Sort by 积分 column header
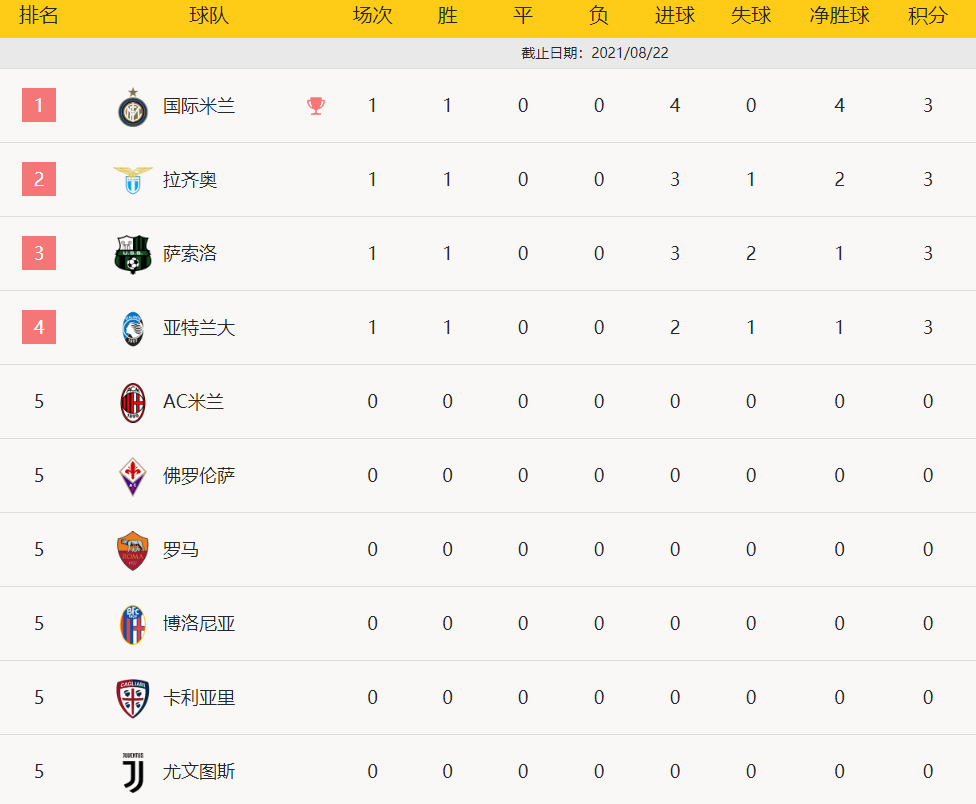This screenshot has width=976, height=804. [x=927, y=16]
